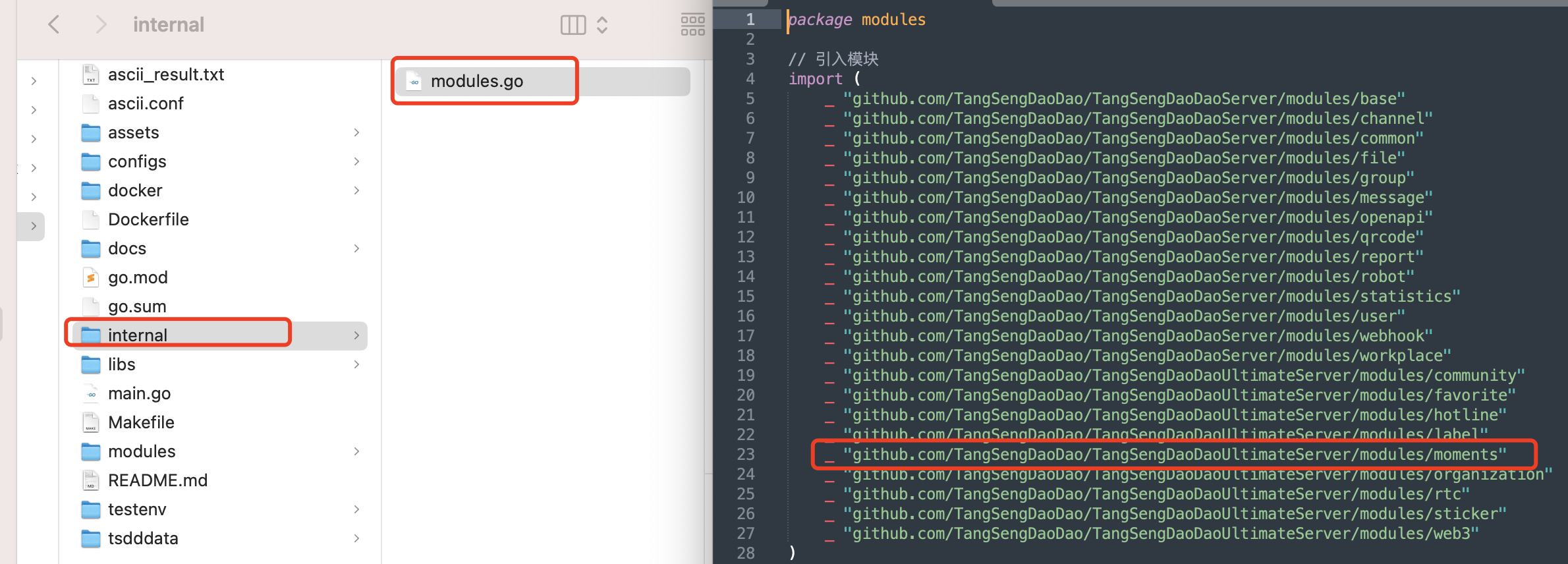Viewport: 1568px width, 564px height.
Task: Expand the configs folder chevron
Action: (x=356, y=161)
